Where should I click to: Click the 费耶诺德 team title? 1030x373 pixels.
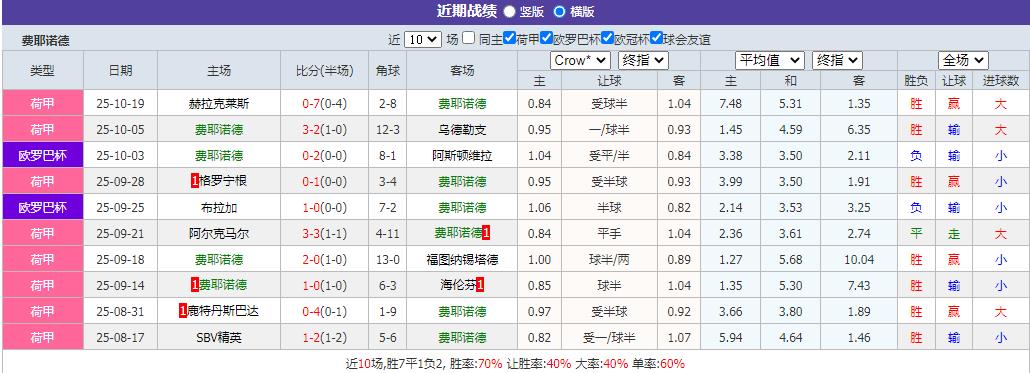coord(45,41)
